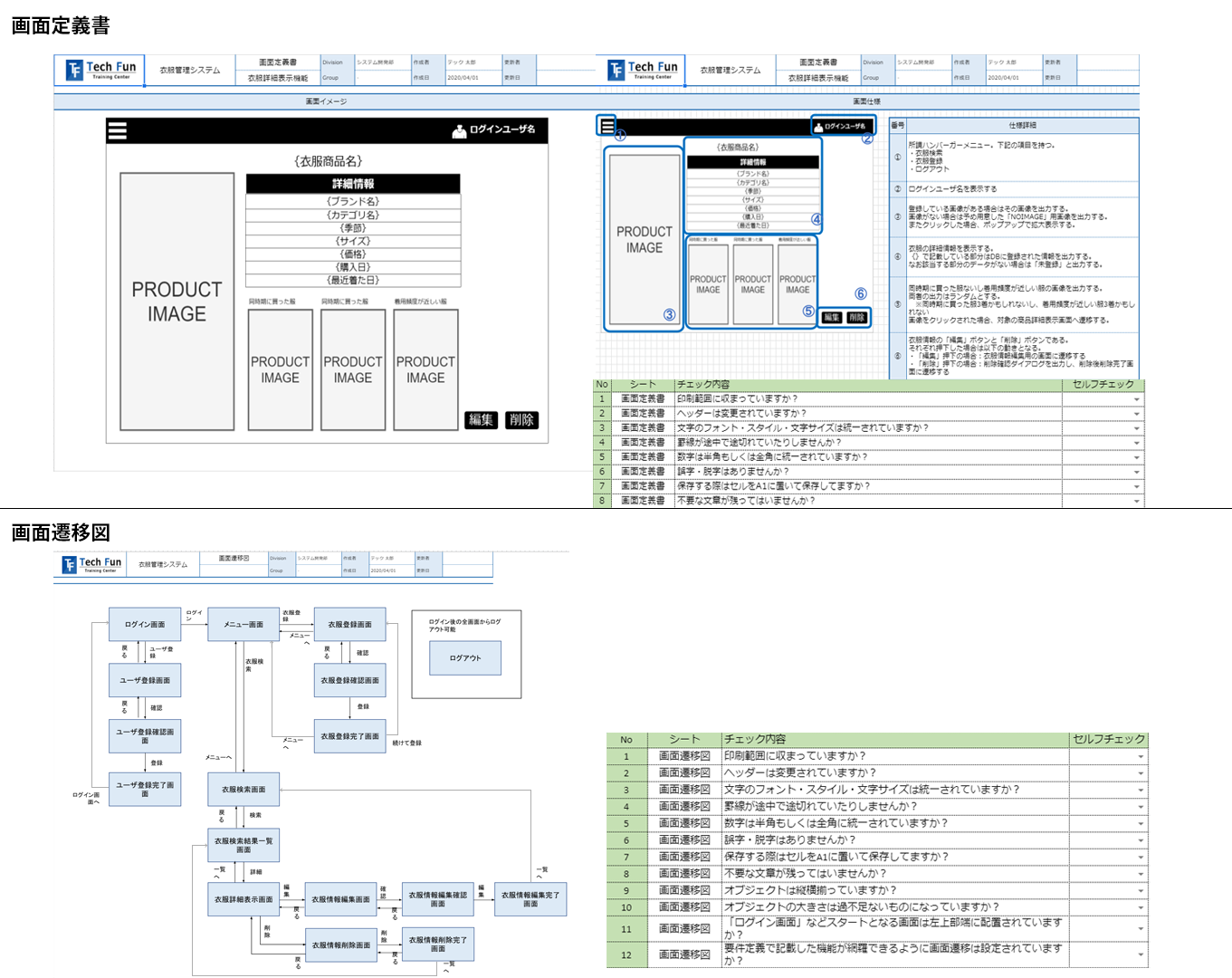Click the 衣服情報編集画面 flowchart box
This screenshot has height=978, width=1232.
click(340, 899)
